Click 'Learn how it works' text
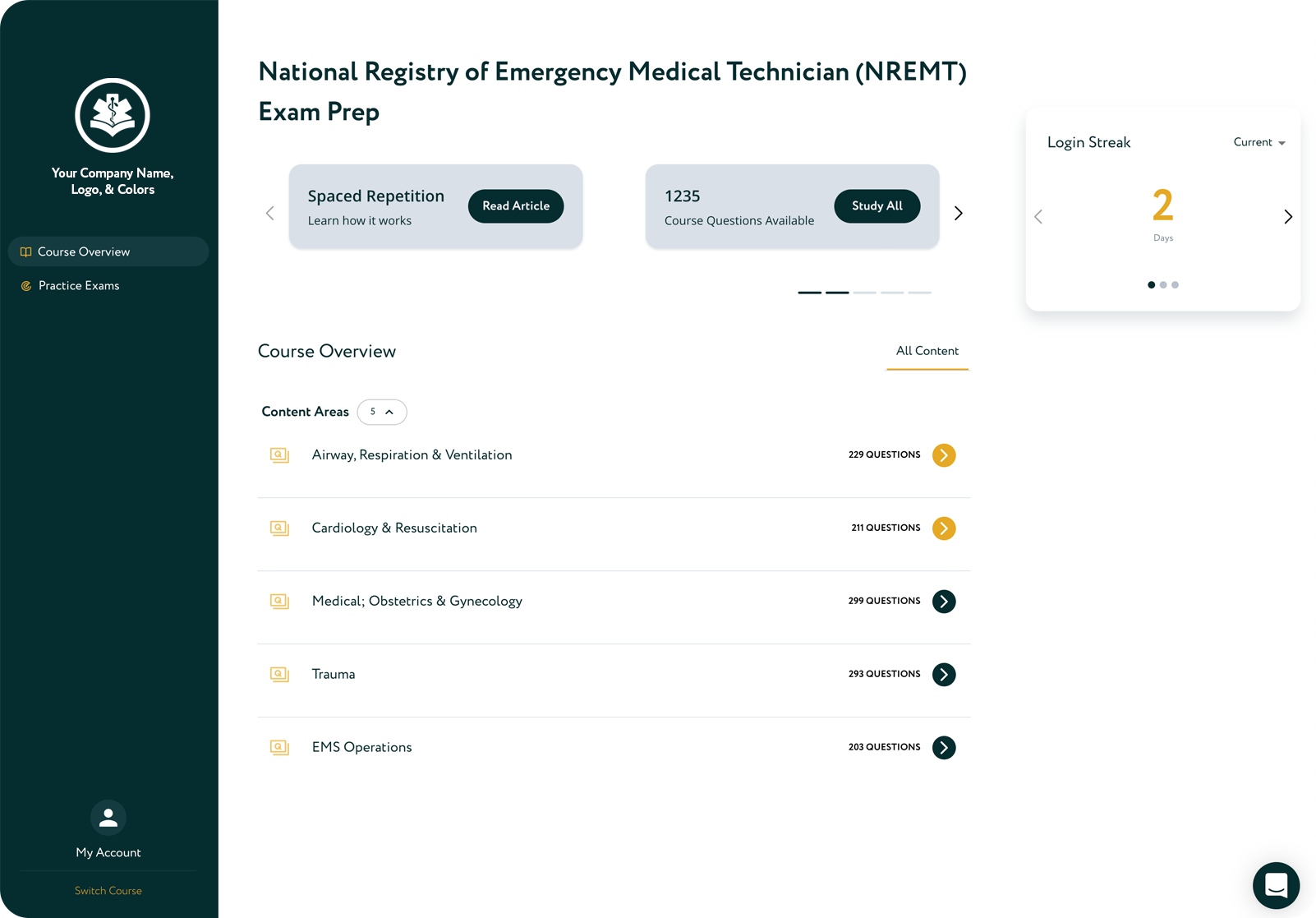 point(360,221)
